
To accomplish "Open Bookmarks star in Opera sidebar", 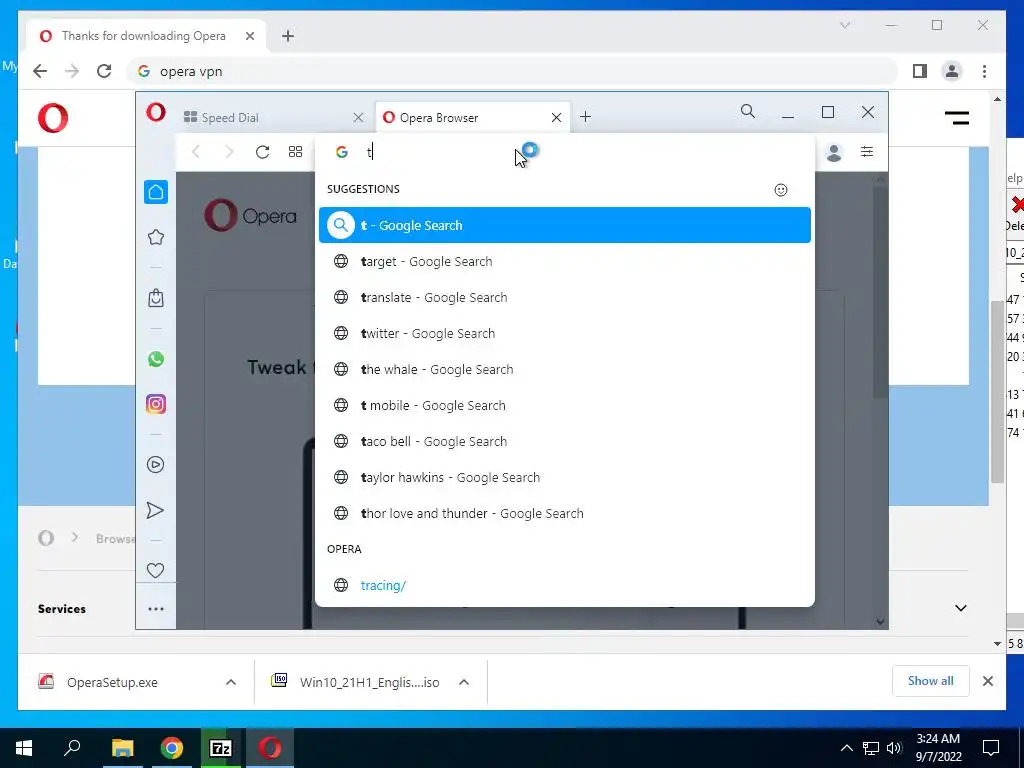I will pyautogui.click(x=155, y=237).
